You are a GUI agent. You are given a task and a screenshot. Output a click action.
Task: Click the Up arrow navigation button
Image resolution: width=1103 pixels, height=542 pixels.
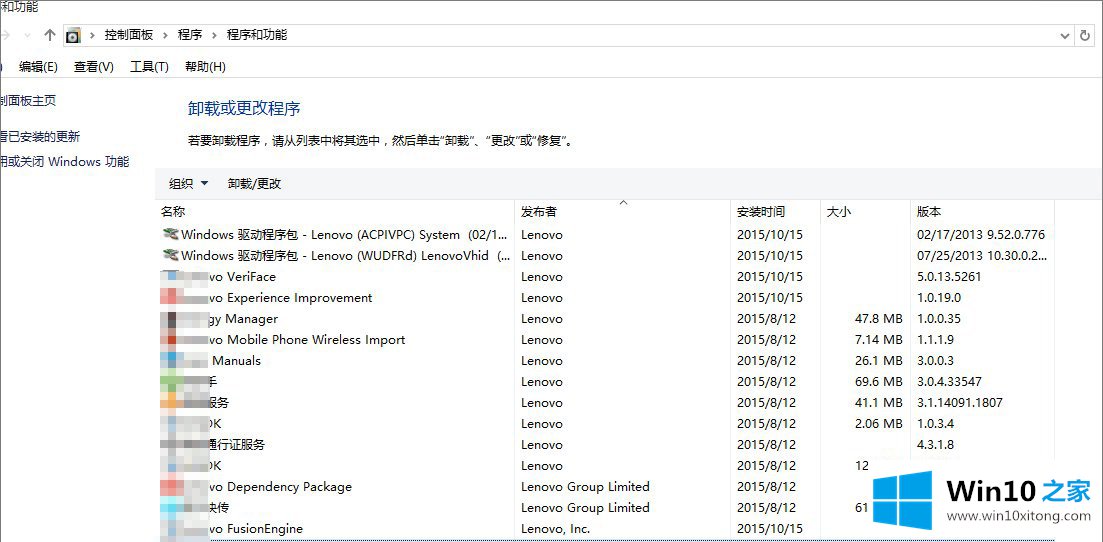pos(49,34)
